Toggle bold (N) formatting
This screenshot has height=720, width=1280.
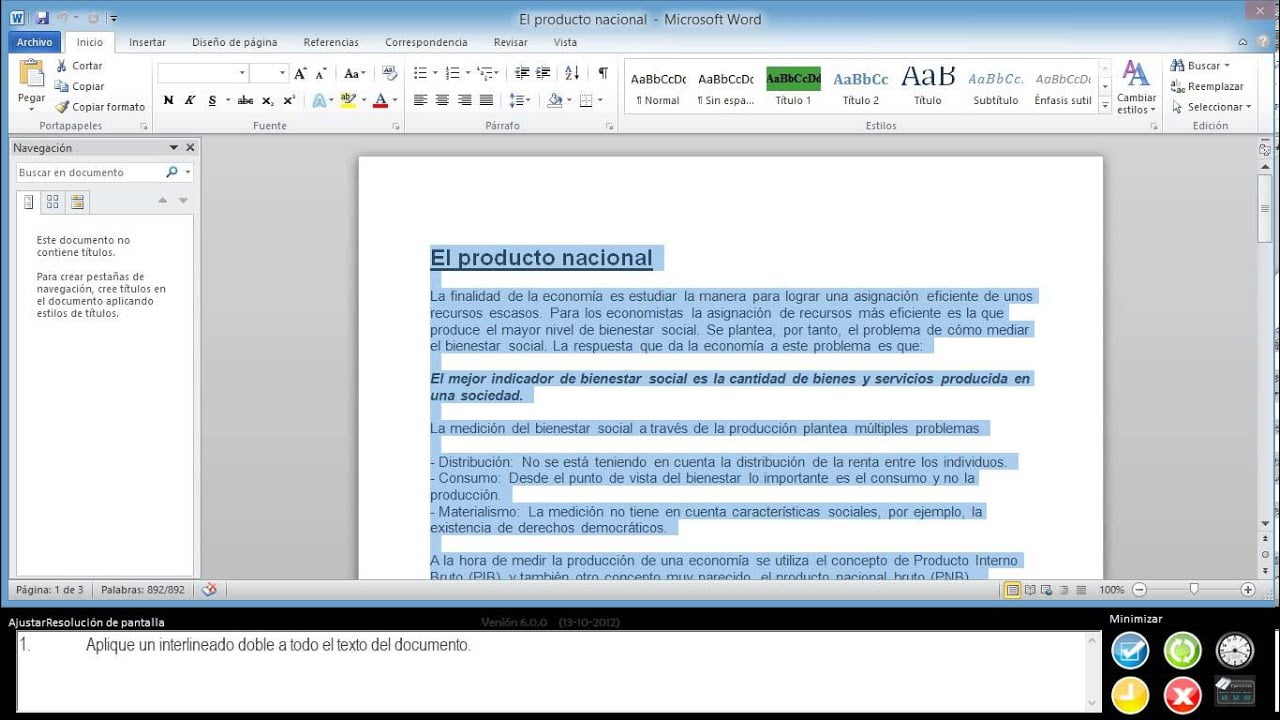point(168,100)
